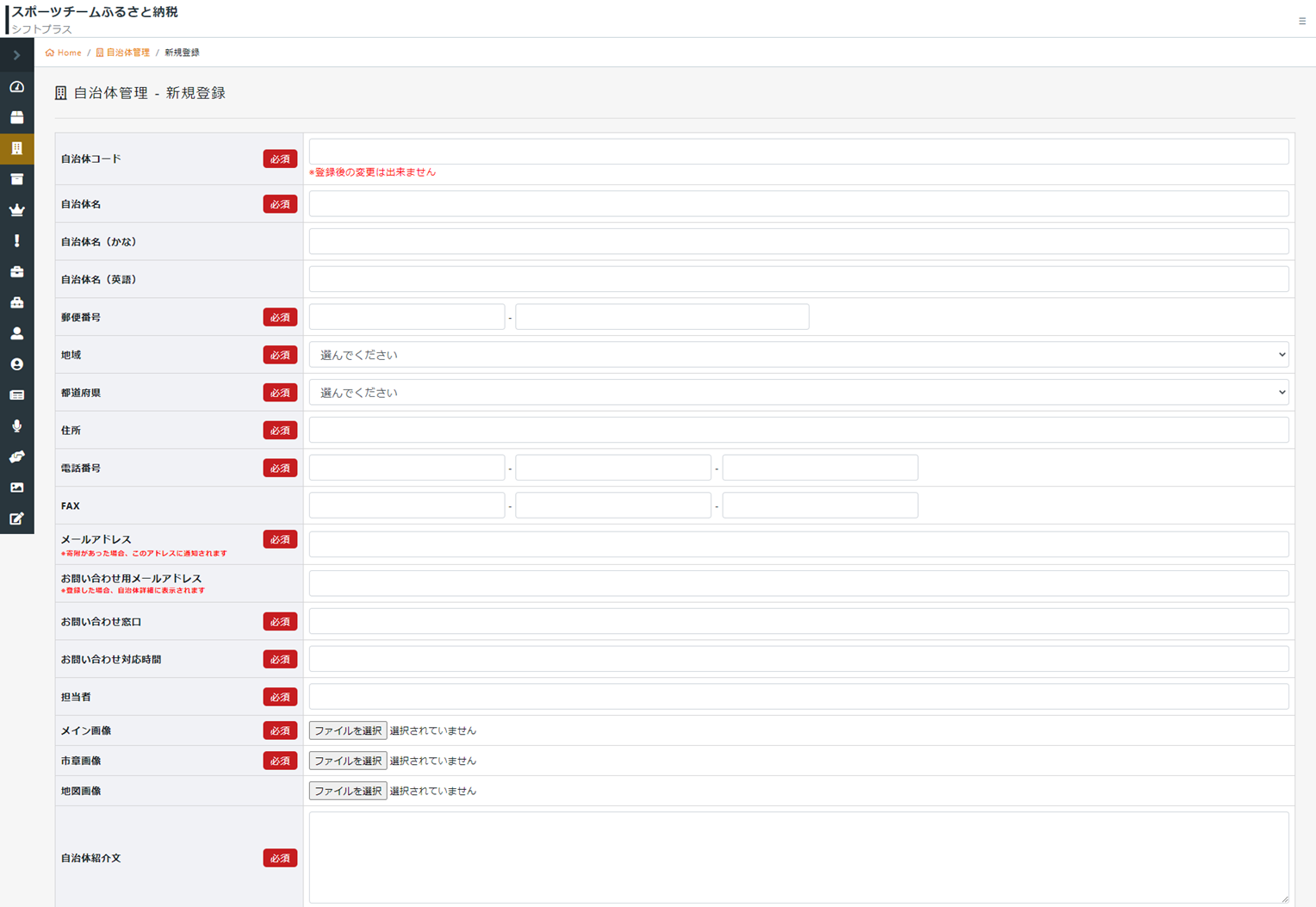Screen dimensions: 1316x907
Task: Open the microphone icon in sidebar
Action: click(16, 426)
